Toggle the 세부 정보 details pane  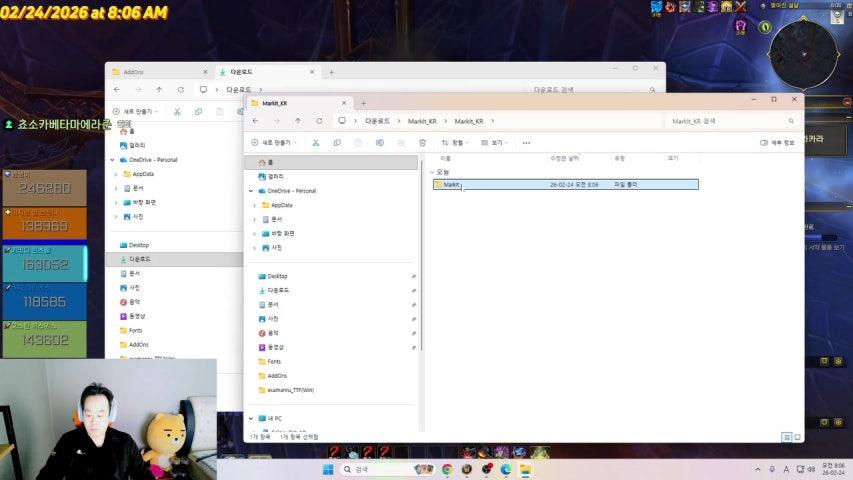click(776, 143)
